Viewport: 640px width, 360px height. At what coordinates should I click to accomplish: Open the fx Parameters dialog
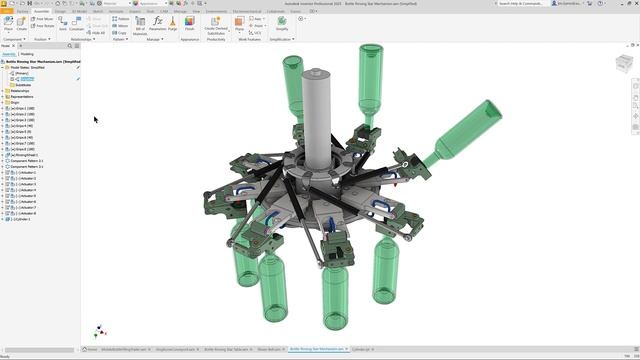(158, 24)
